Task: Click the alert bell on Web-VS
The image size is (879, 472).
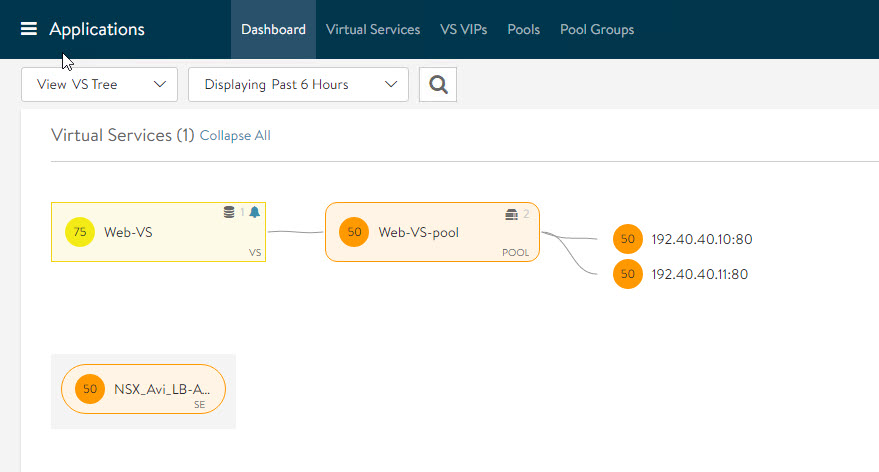Action: [254, 212]
